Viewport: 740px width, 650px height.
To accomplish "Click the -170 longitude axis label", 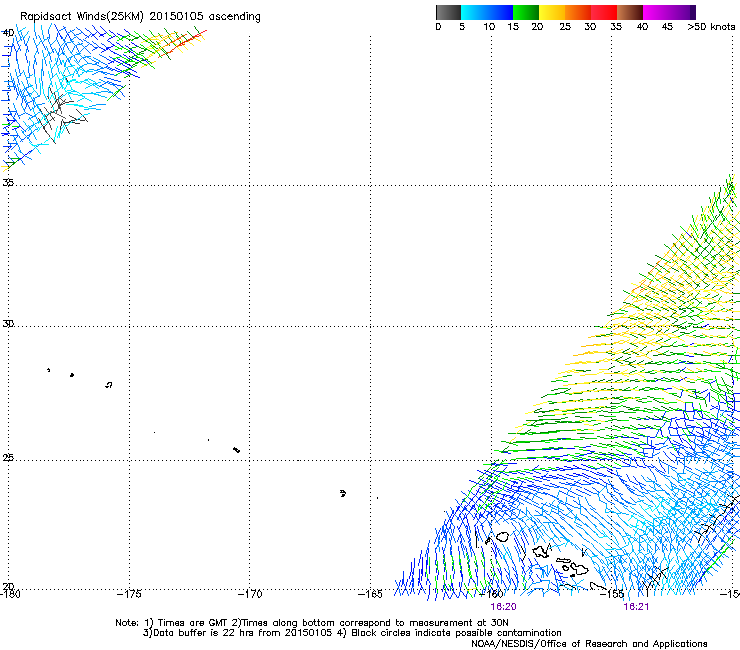I will click(x=248, y=594).
